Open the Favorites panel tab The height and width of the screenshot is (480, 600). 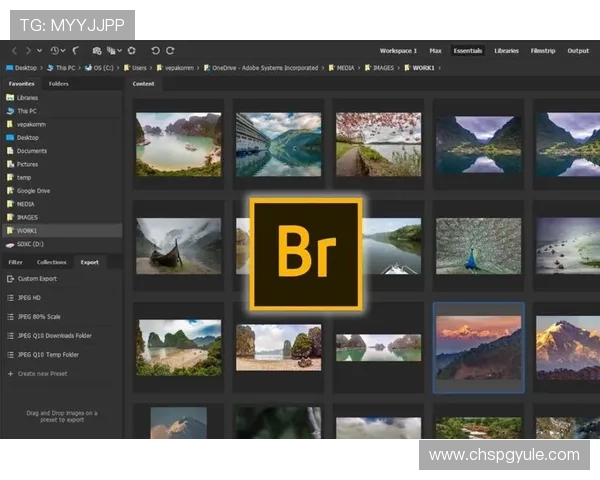tap(21, 83)
